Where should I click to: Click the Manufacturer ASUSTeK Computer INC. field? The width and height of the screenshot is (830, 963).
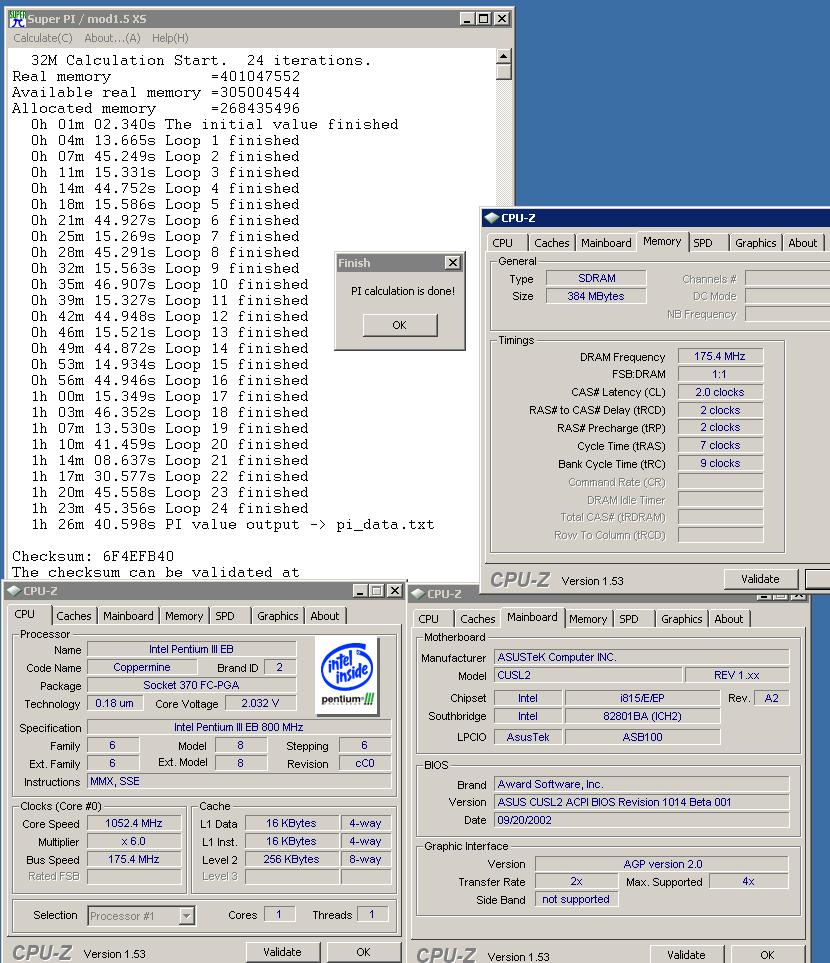point(641,657)
